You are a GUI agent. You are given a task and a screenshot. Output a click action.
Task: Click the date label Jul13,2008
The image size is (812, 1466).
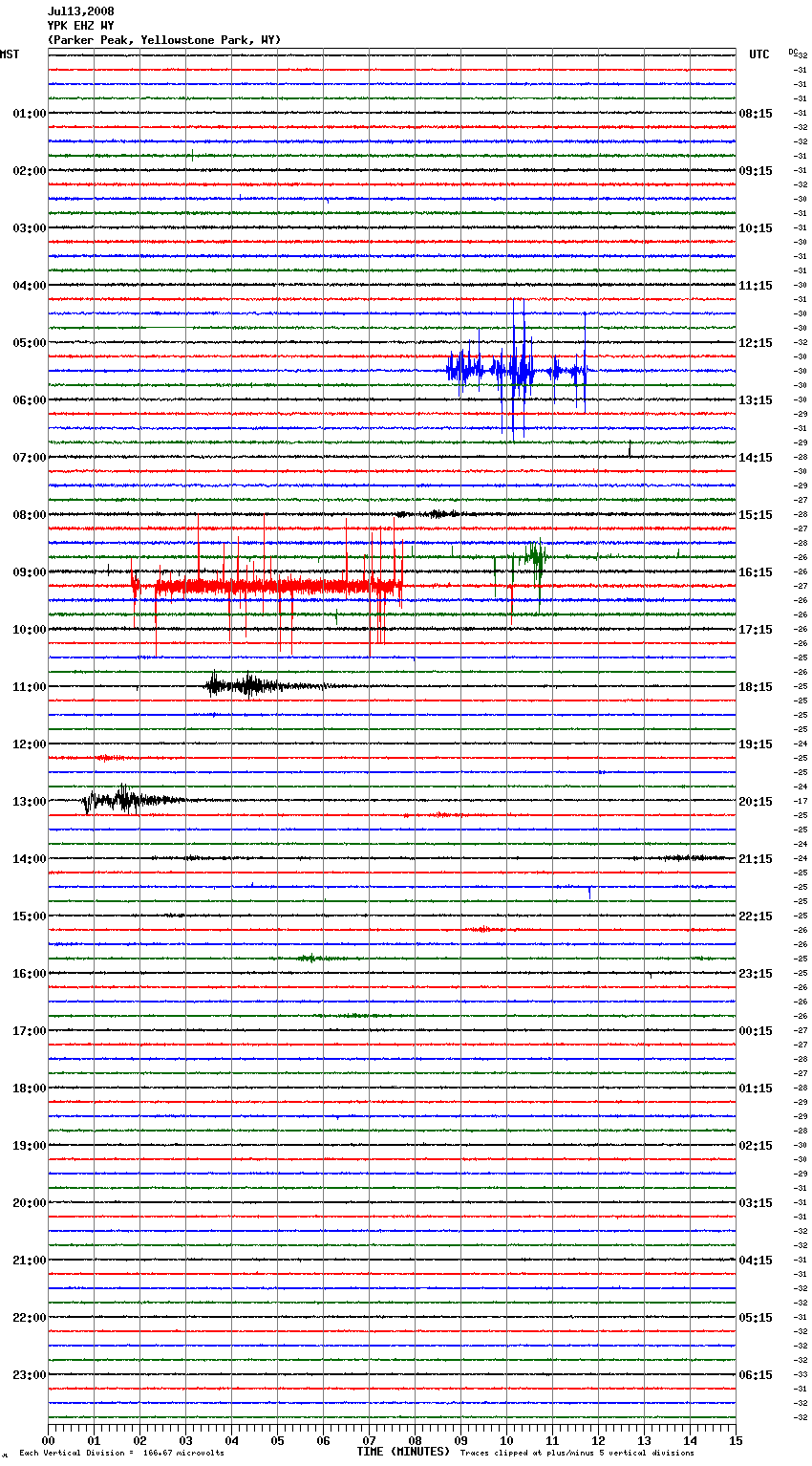pyautogui.click(x=81, y=11)
